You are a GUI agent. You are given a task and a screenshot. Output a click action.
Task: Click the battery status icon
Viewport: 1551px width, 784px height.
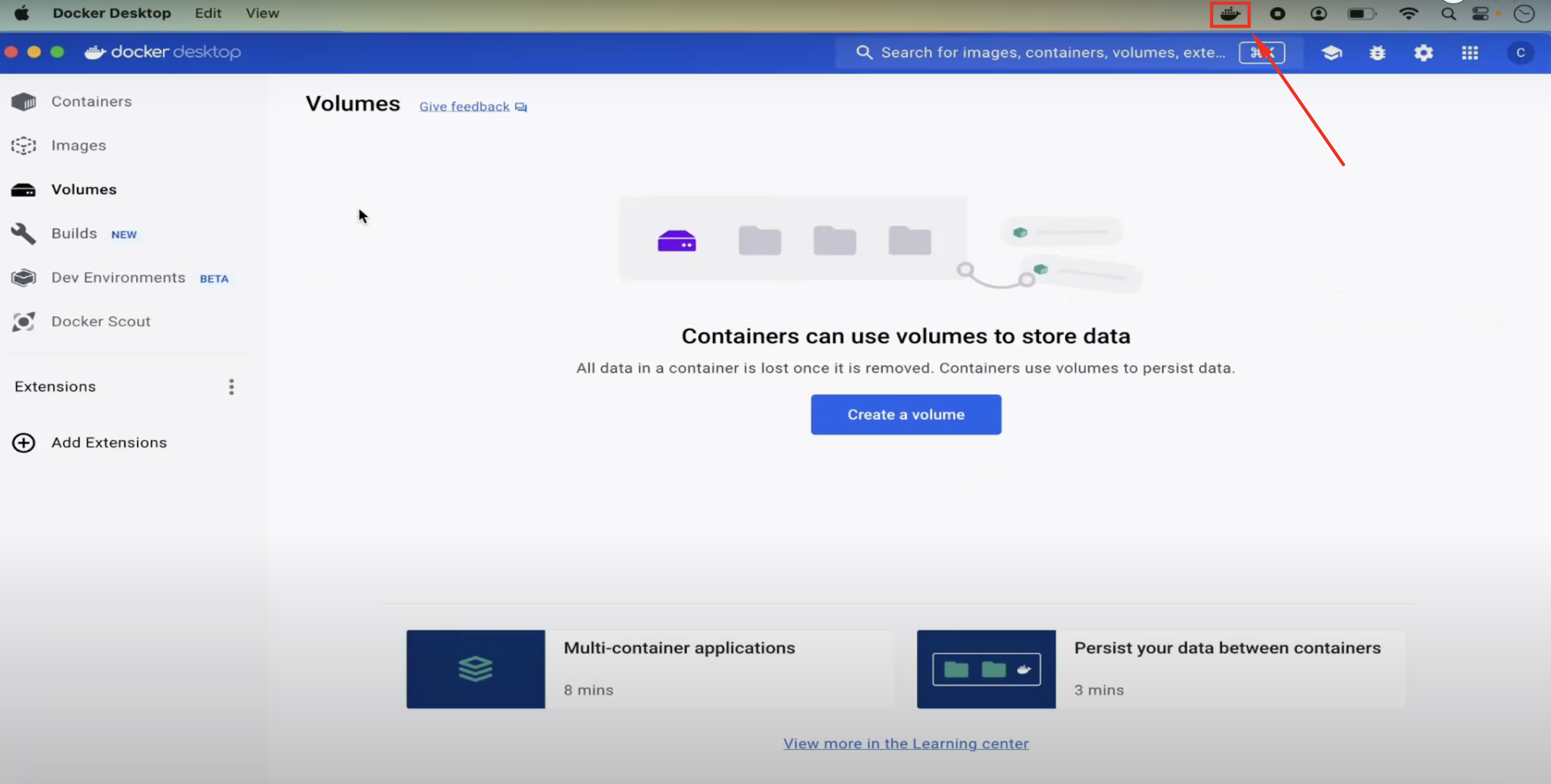pos(1361,14)
